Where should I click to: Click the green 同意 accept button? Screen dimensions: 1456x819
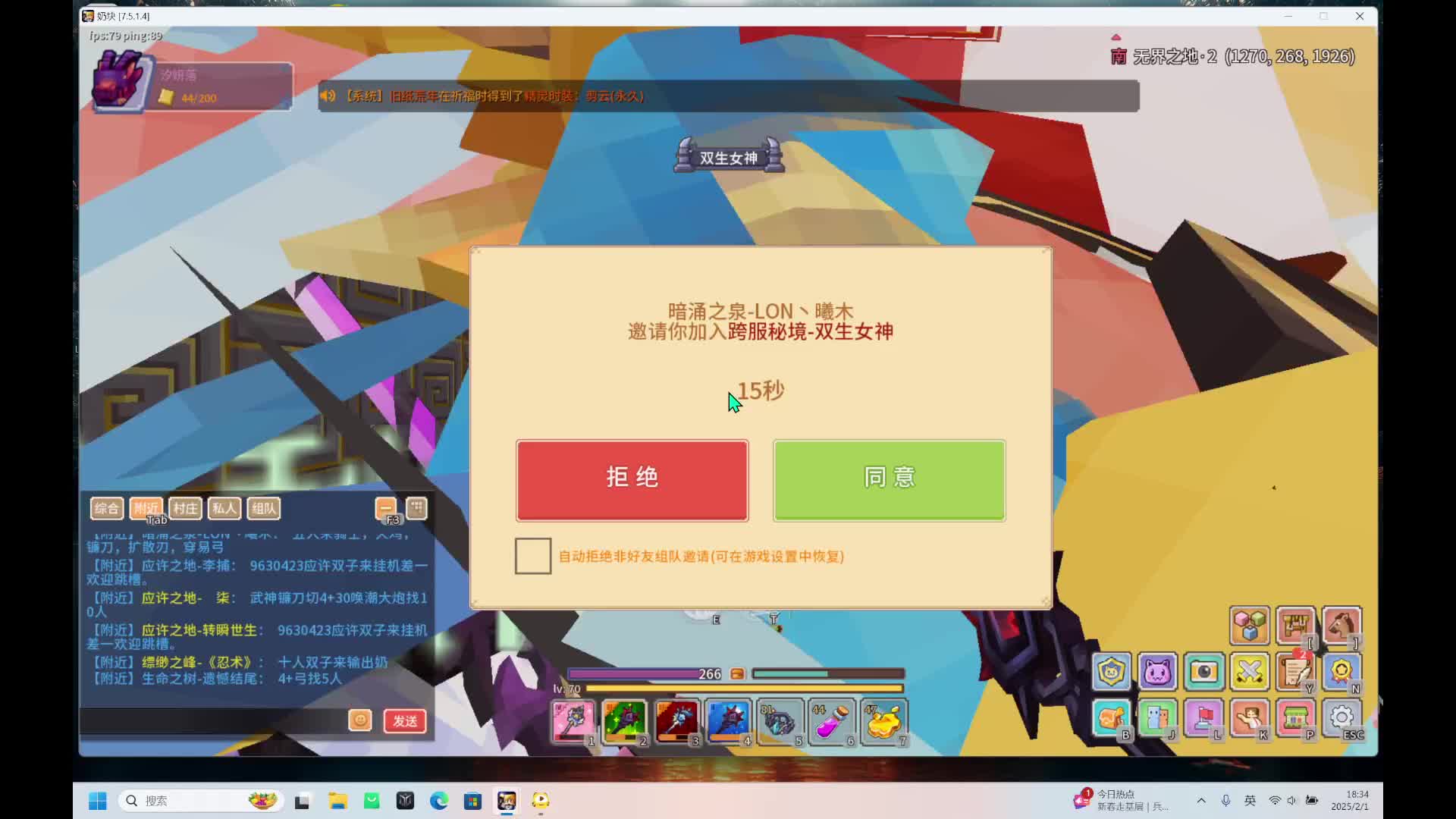[889, 479]
